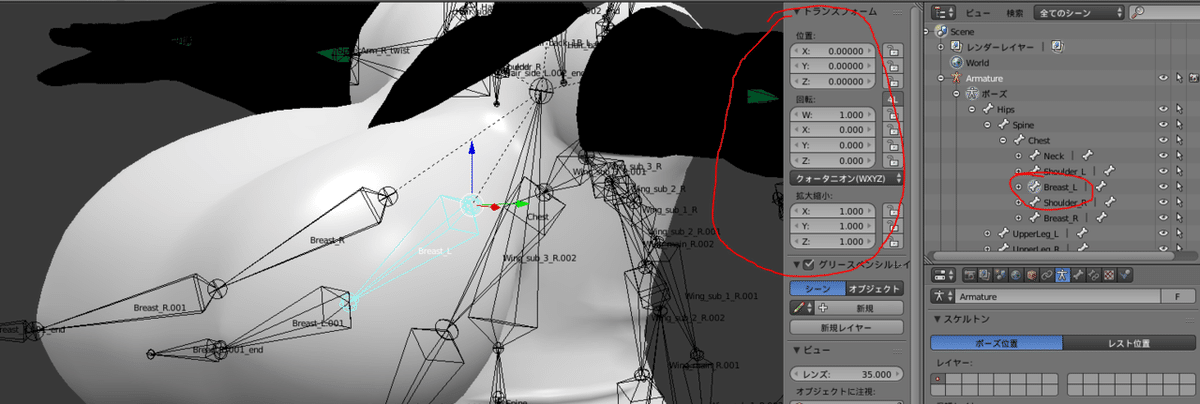Collapse the Chest tree node

1003,140
